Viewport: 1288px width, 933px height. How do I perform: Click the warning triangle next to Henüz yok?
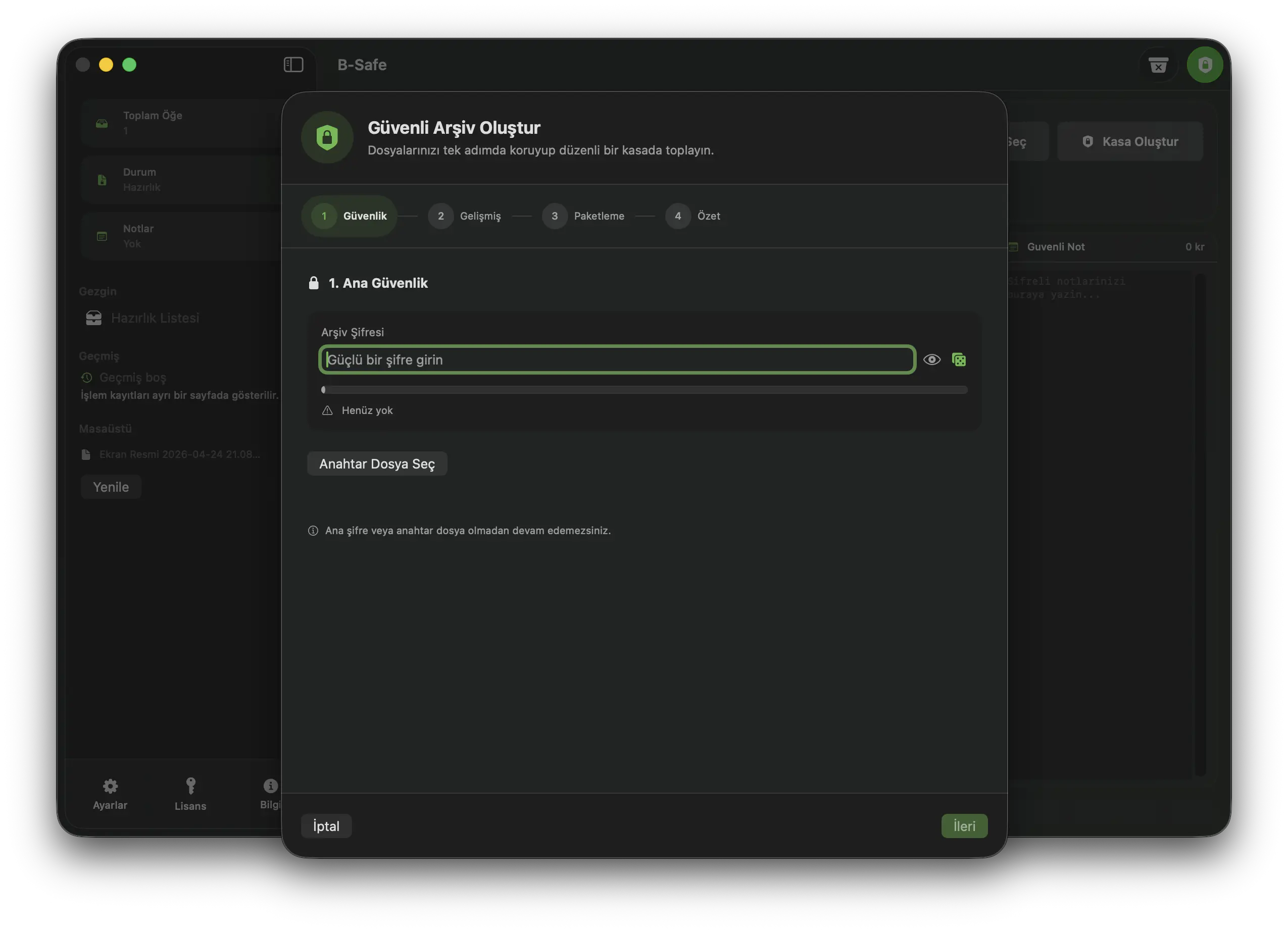pyautogui.click(x=327, y=410)
